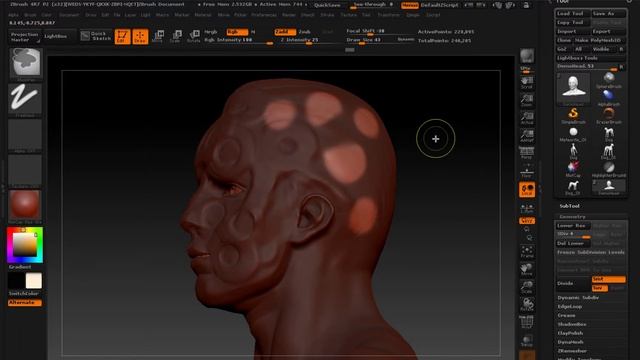Toggle the Persp perspective icon
This screenshot has height=360, width=640.
[x=527, y=153]
